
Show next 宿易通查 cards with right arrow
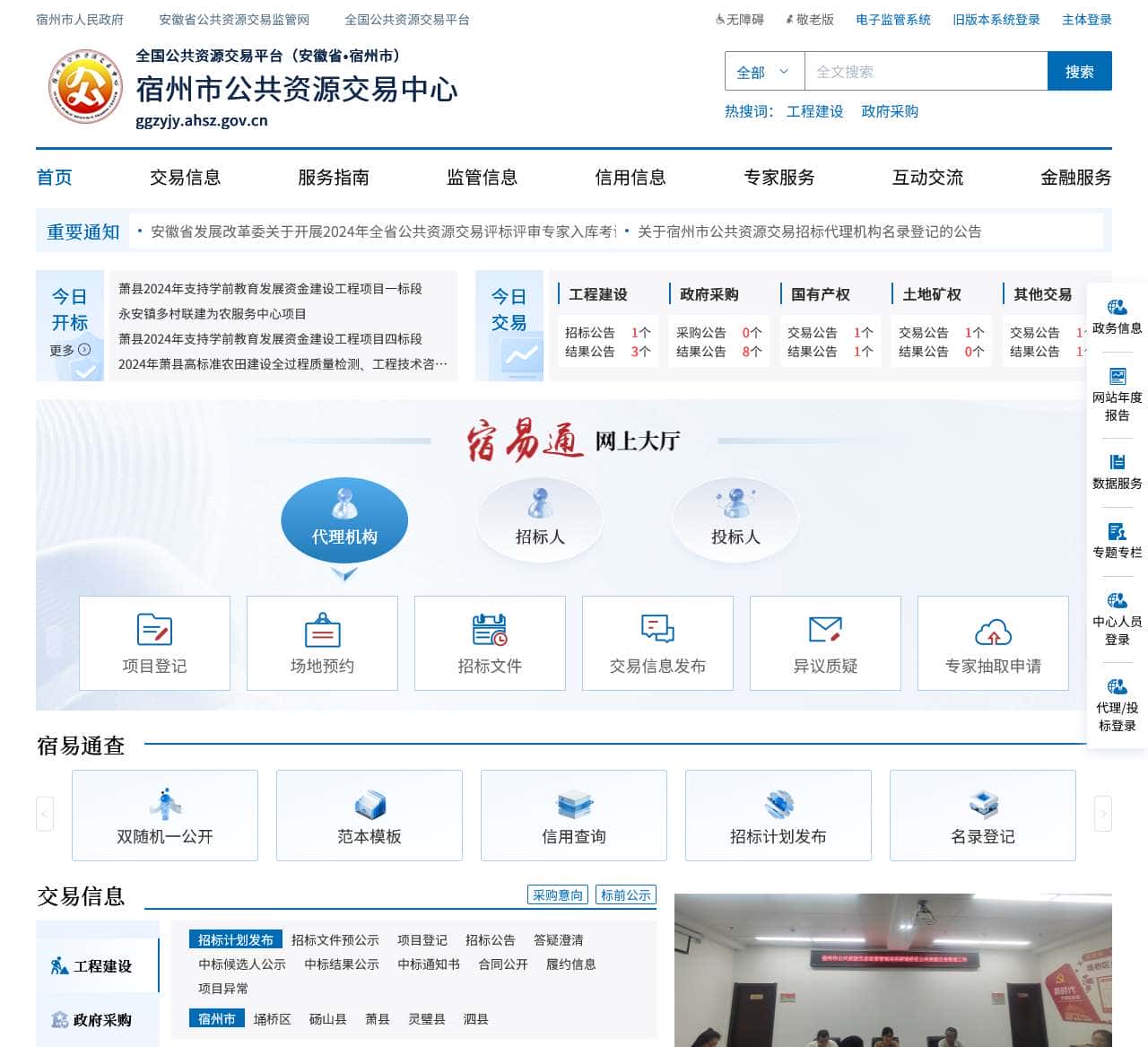[x=1103, y=814]
